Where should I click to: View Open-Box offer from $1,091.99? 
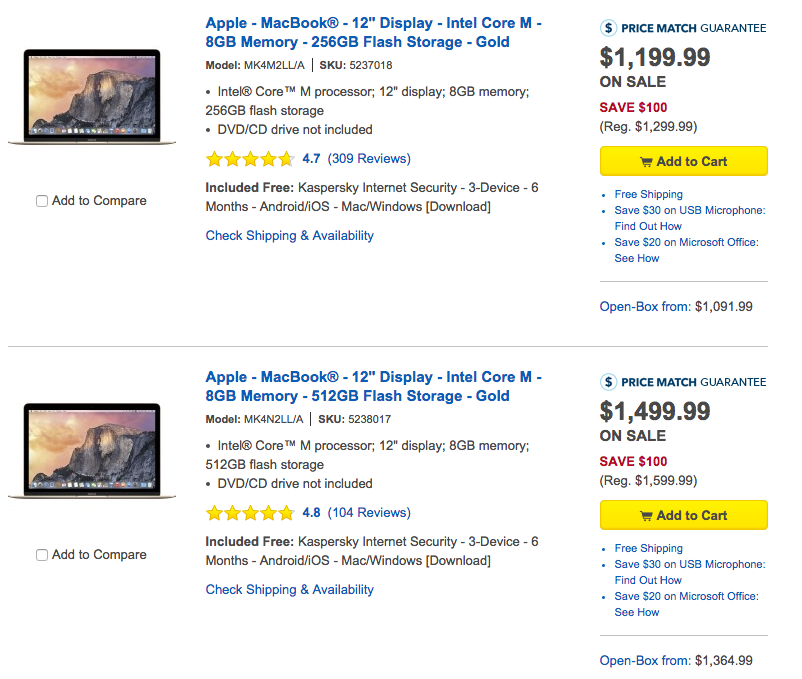pos(676,306)
